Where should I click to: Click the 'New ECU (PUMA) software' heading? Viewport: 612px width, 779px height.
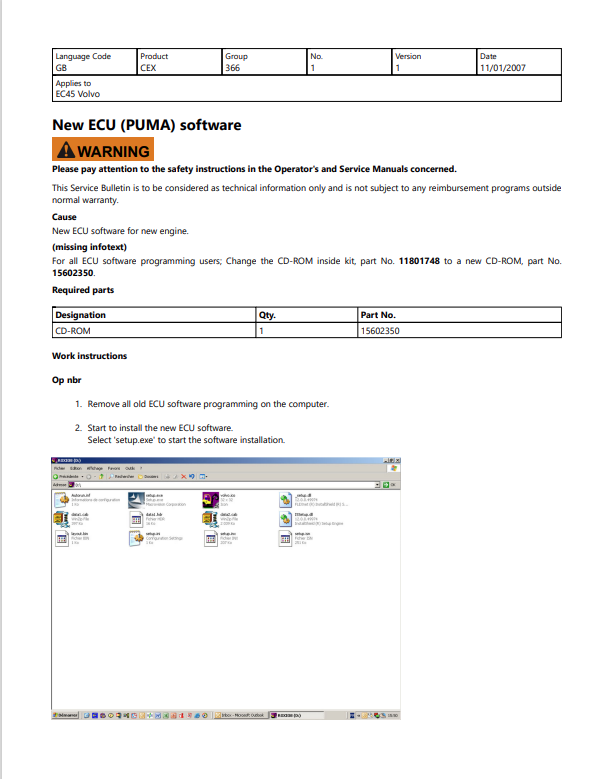[147, 125]
